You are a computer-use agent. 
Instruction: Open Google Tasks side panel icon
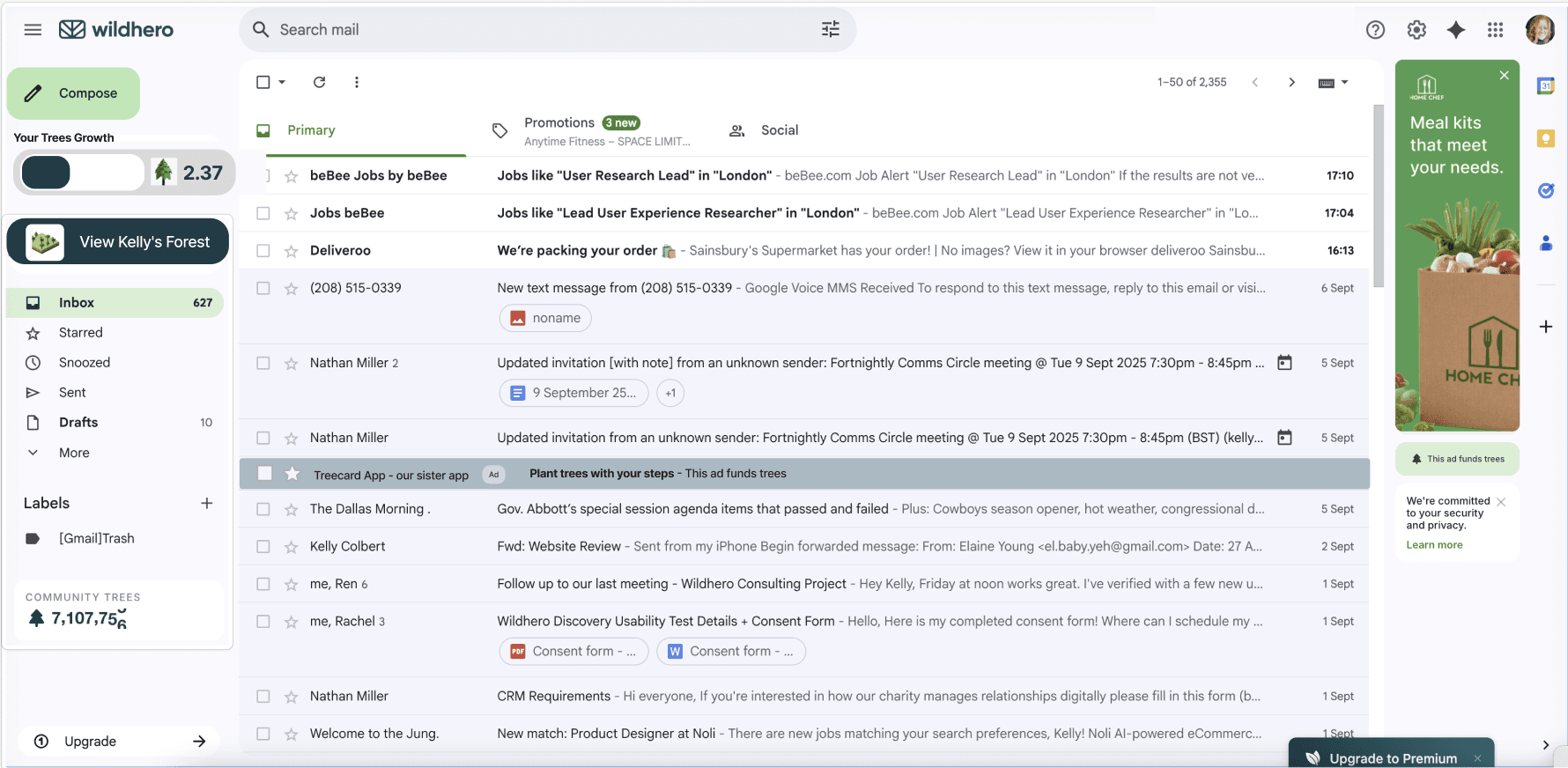coord(1546,191)
